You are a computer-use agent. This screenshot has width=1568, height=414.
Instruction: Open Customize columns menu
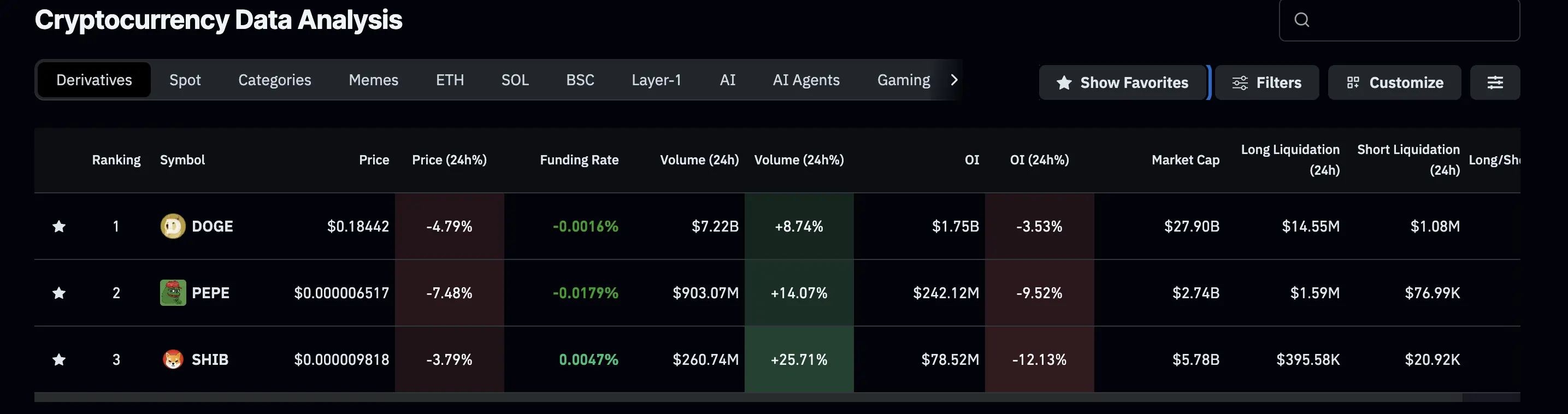1394,82
